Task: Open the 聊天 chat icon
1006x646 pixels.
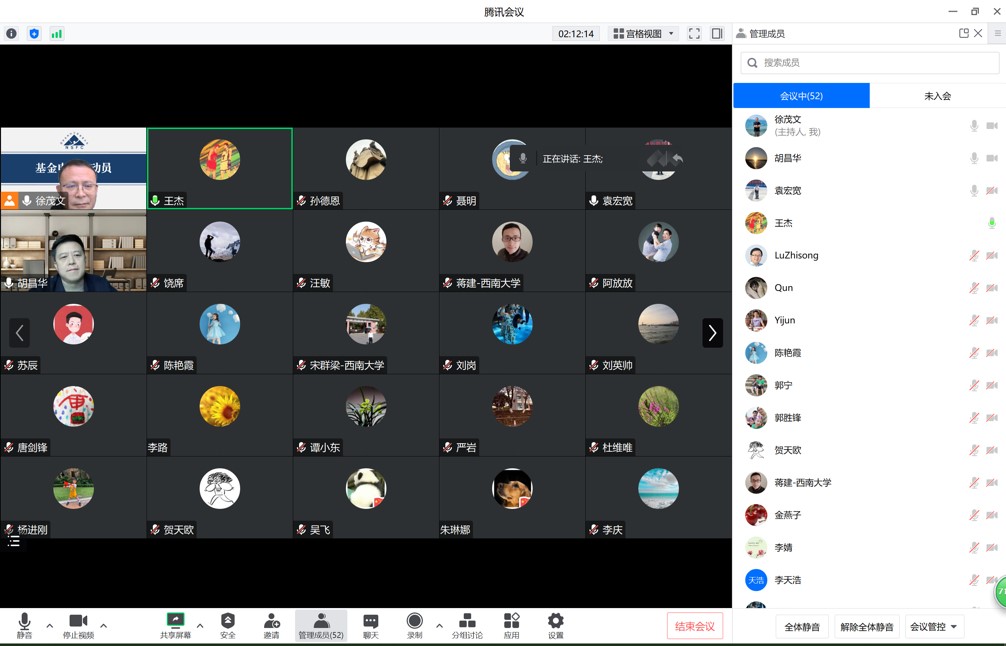Action: pyautogui.click(x=370, y=625)
